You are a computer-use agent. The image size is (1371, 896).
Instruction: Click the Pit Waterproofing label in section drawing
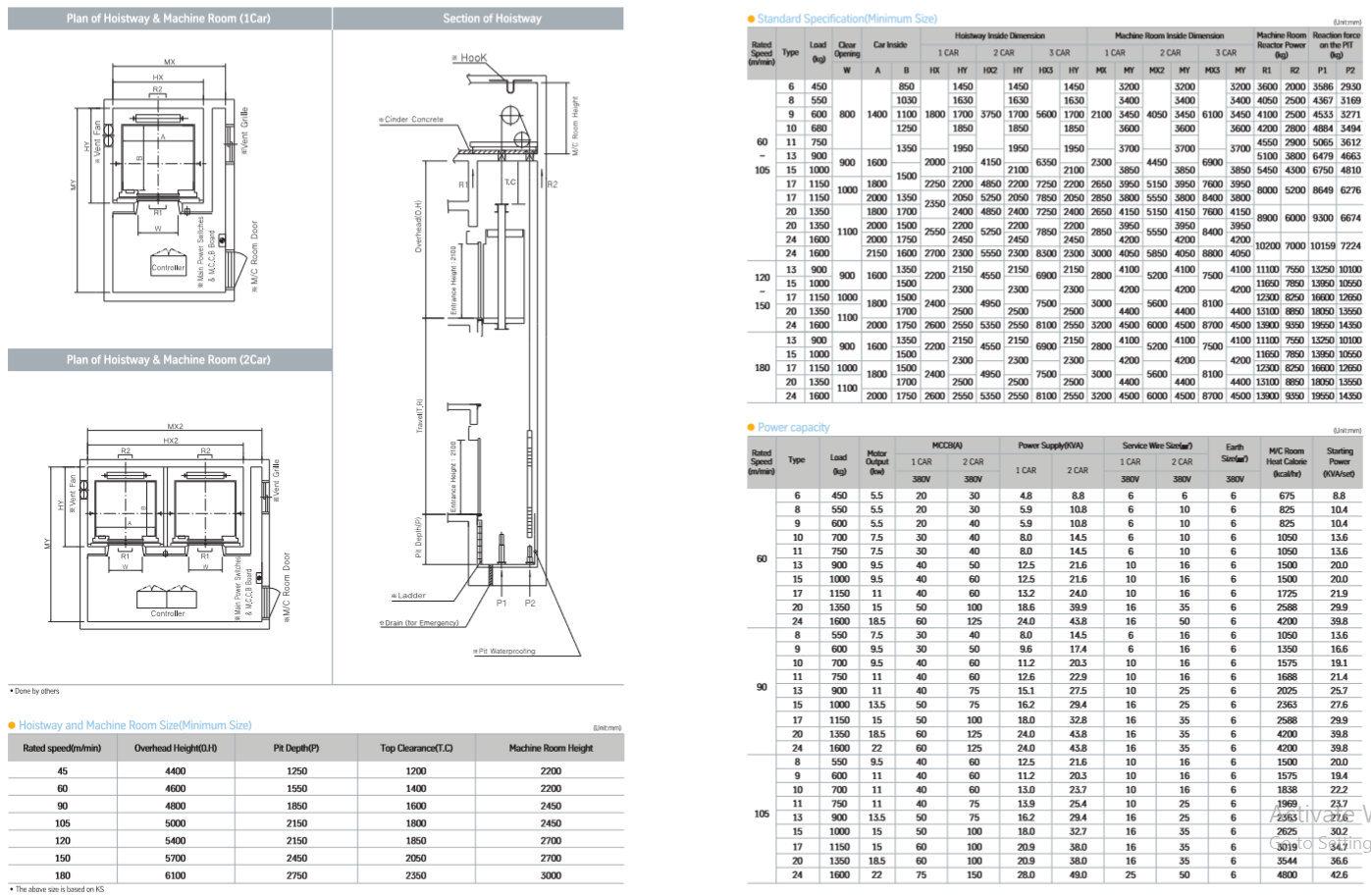coord(506,651)
